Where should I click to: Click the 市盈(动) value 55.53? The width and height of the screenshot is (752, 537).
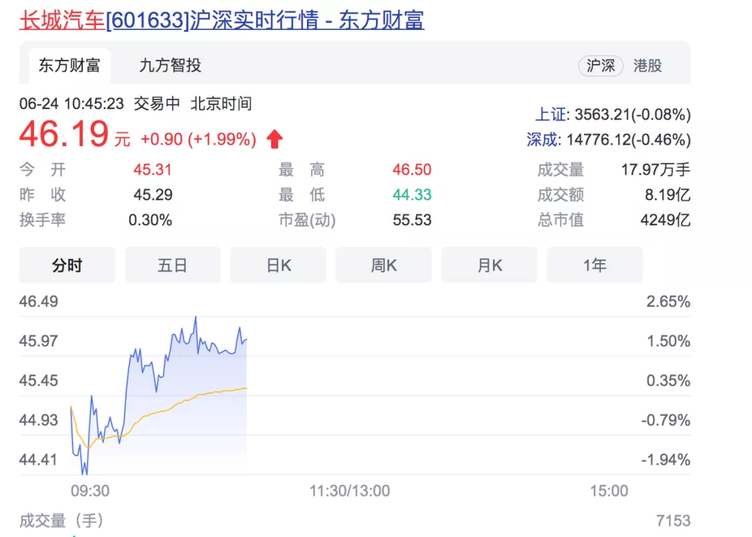click(412, 220)
